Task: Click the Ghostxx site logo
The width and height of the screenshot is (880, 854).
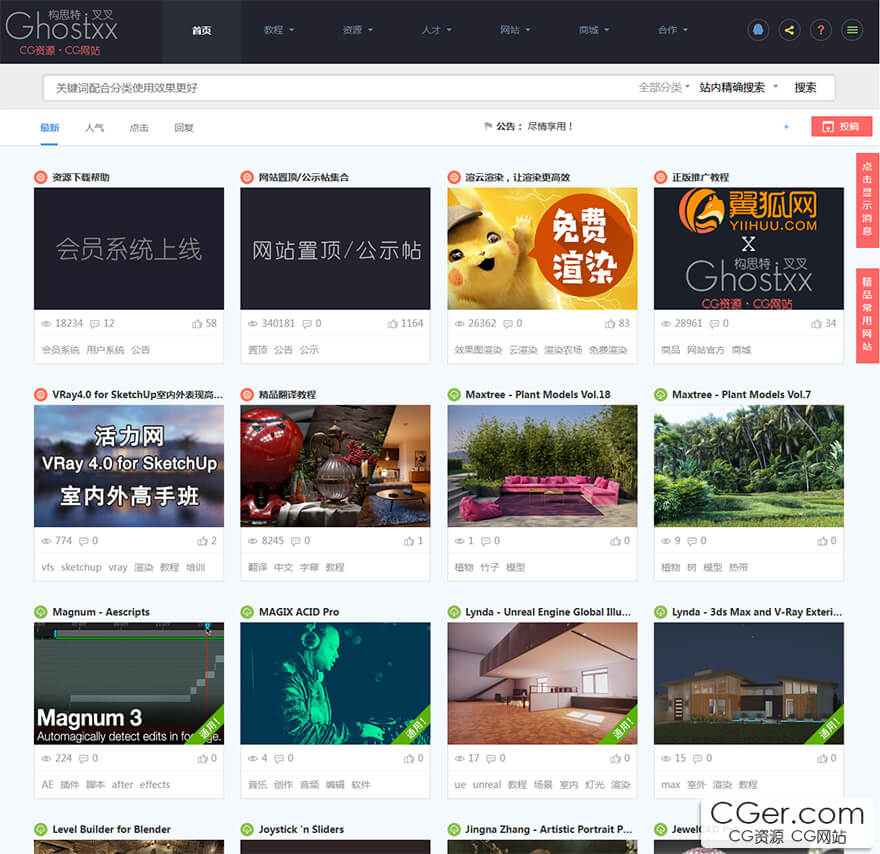Action: [62, 31]
